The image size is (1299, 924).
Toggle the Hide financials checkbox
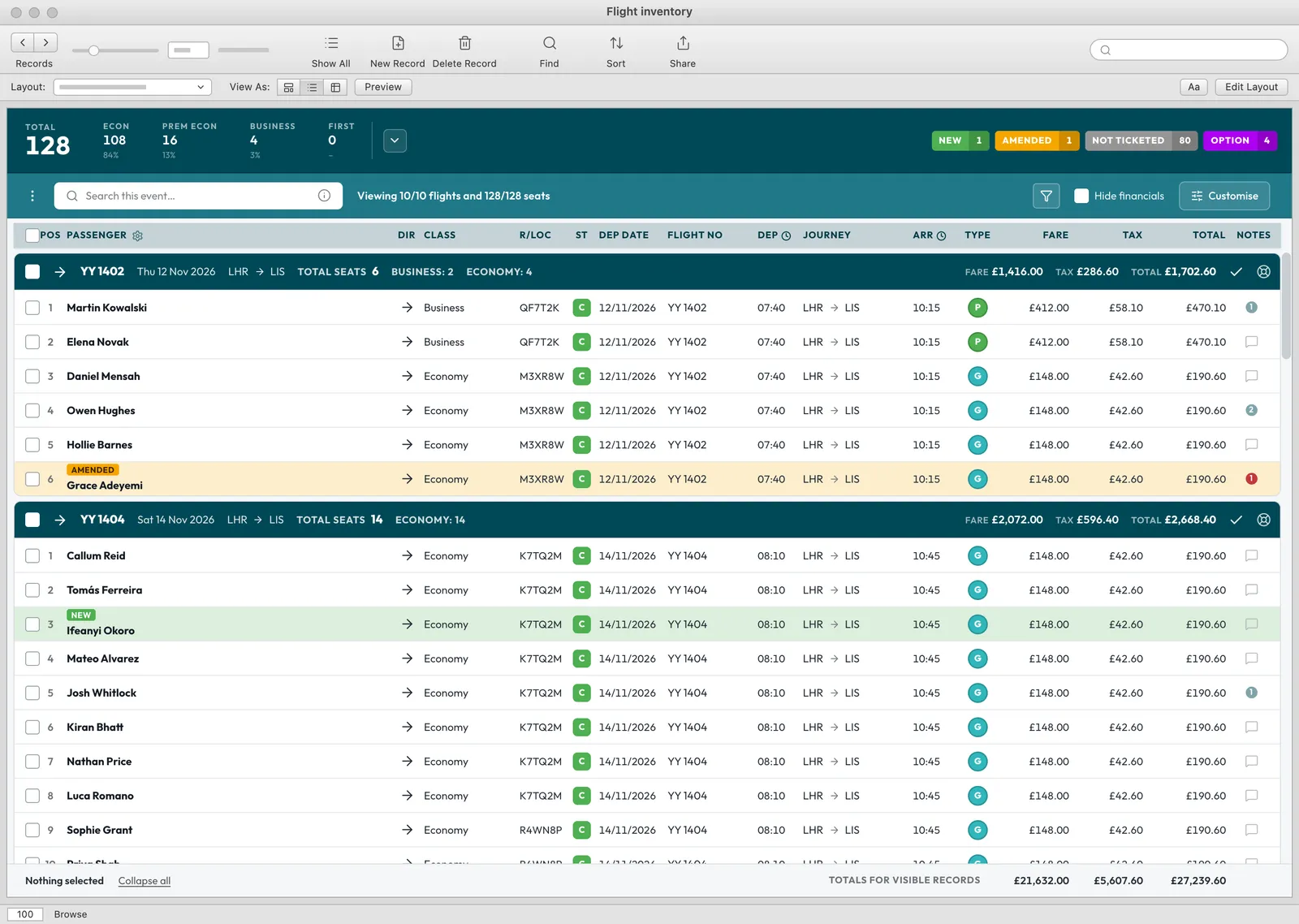click(x=1081, y=196)
